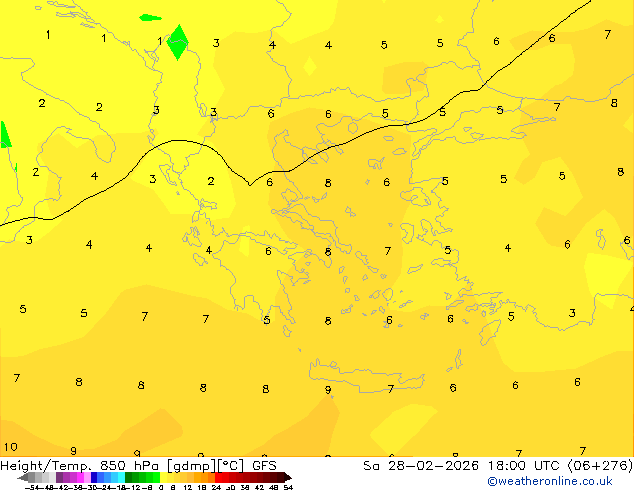Click the legend label 54
This screenshot has width=634, height=490.
288,487
